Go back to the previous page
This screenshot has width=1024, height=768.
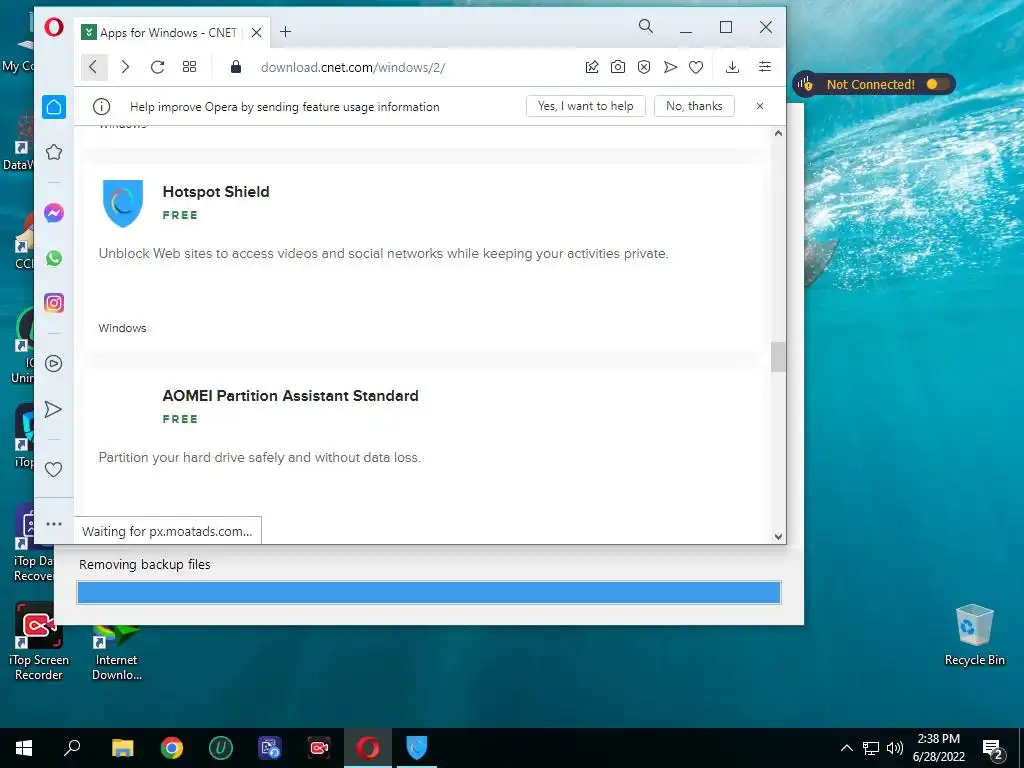[x=93, y=67]
